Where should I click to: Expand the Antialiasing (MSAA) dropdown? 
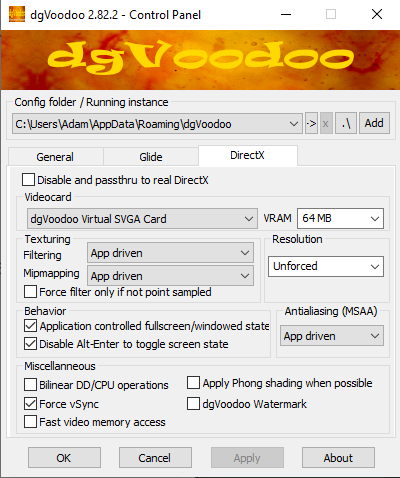[332, 336]
